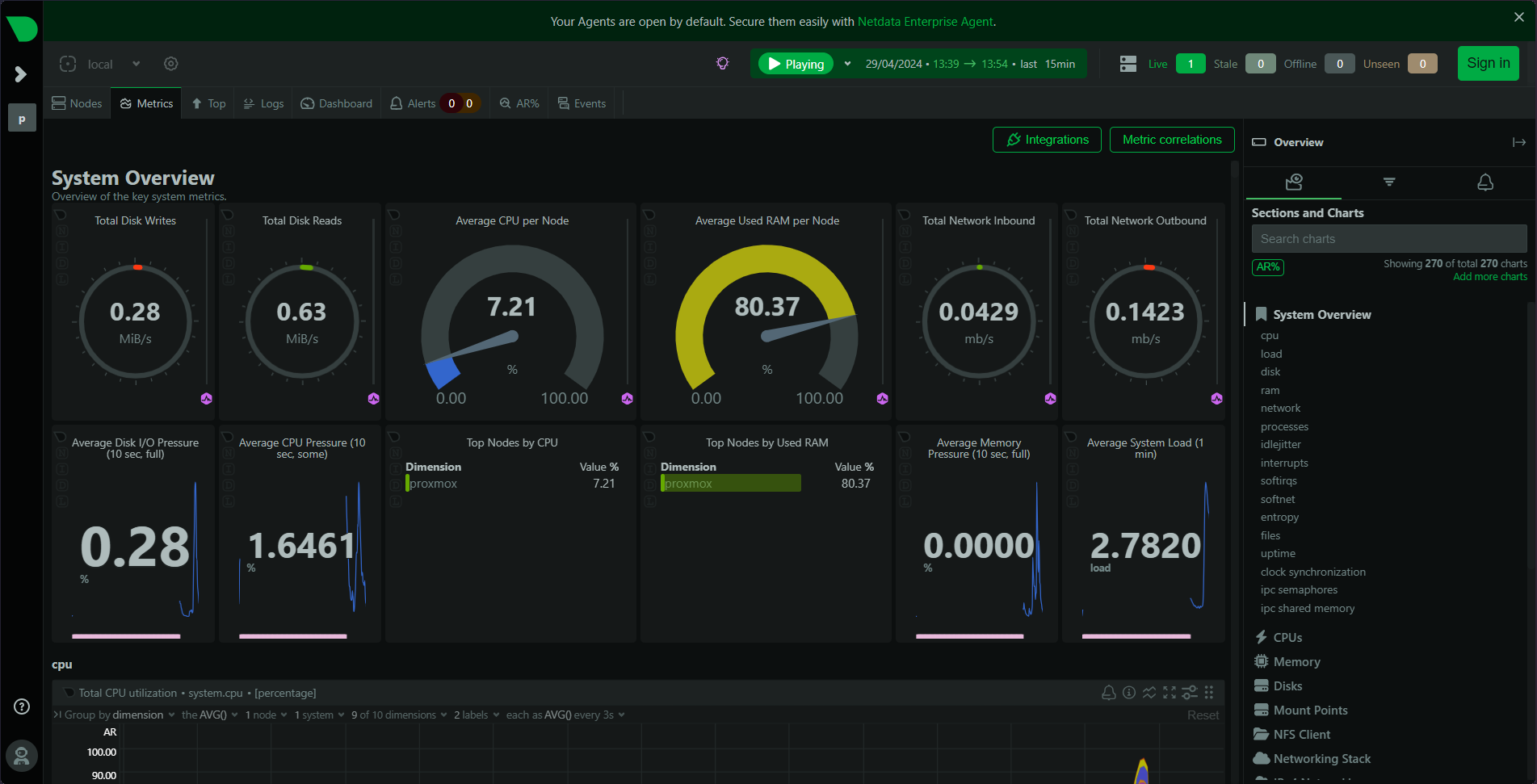Open the Logs tab
Image resolution: width=1537 pixels, height=784 pixels.
(263, 103)
